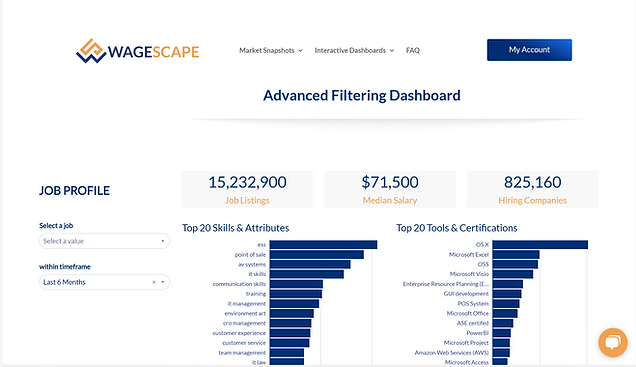The image size is (636, 367).
Task: Click the 'crc management' skill label
Action: click(245, 323)
